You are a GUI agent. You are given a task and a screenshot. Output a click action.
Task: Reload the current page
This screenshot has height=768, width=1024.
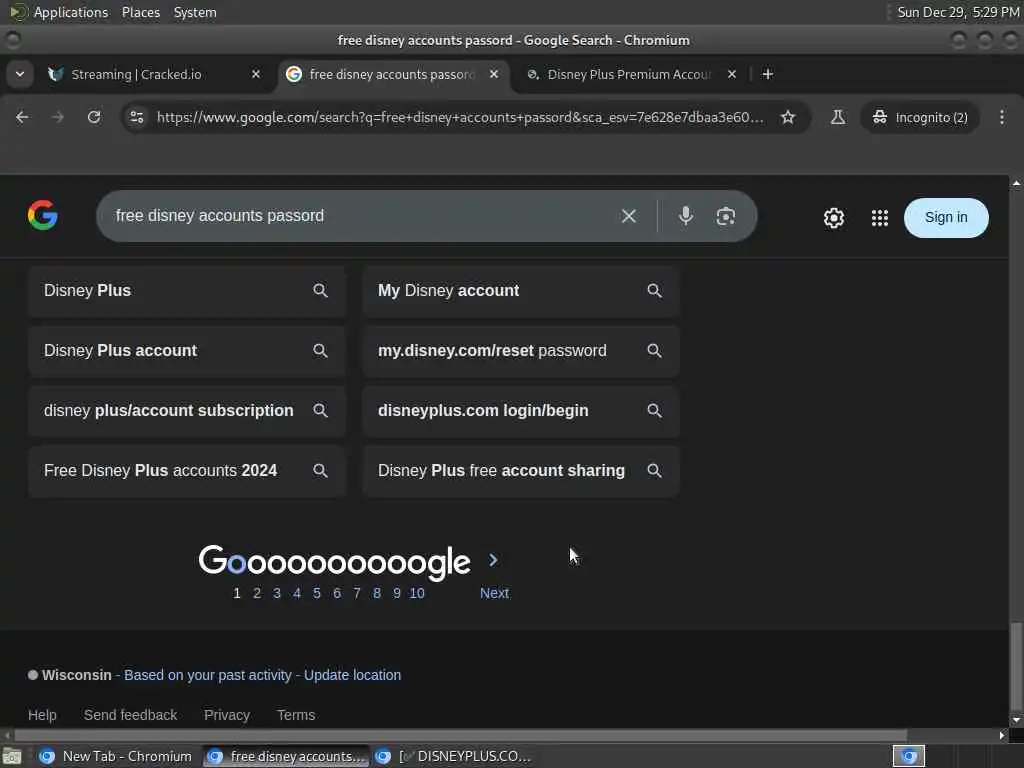coord(94,117)
